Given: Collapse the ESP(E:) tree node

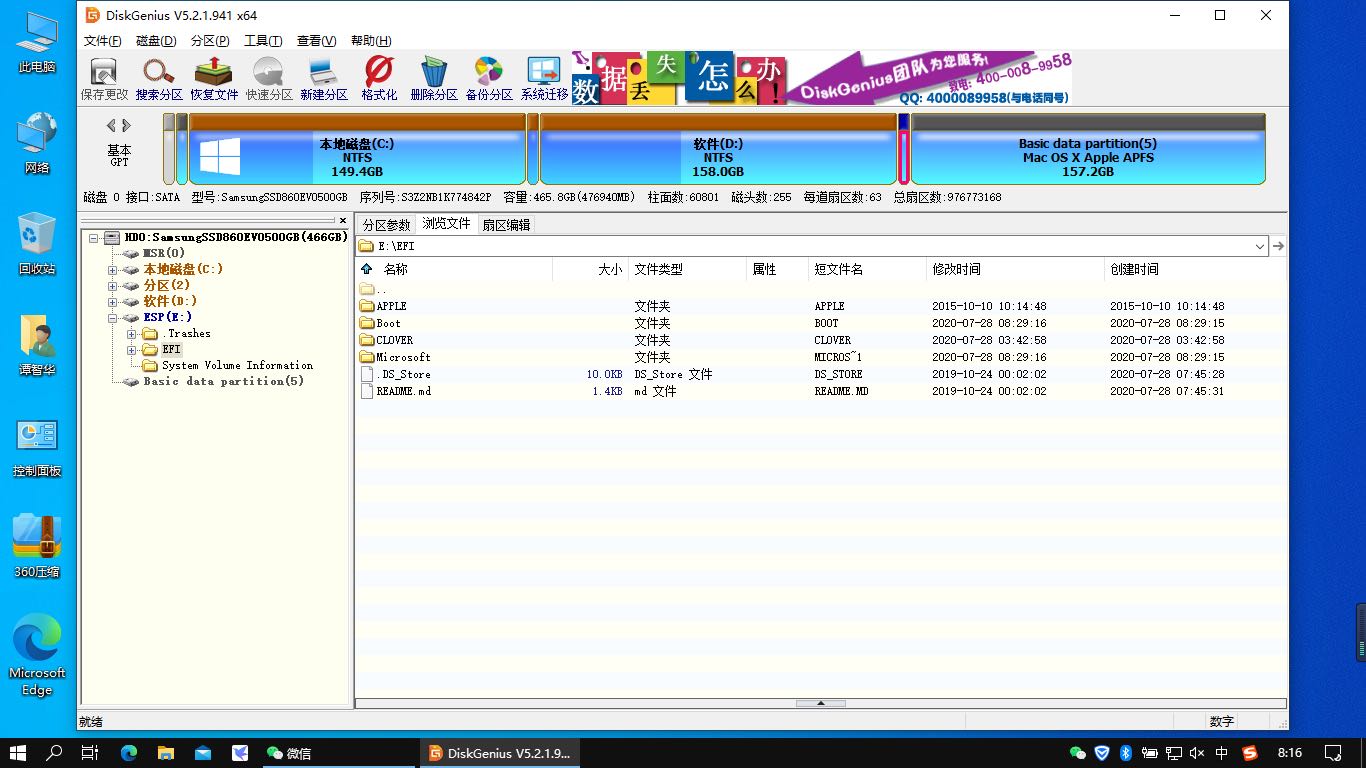Looking at the screenshot, I should click(113, 318).
